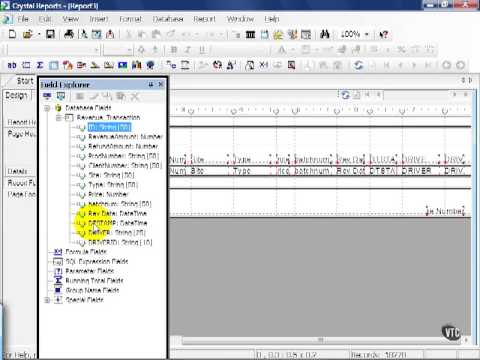Collapse the Revenue_Transaction table node

point(58,118)
